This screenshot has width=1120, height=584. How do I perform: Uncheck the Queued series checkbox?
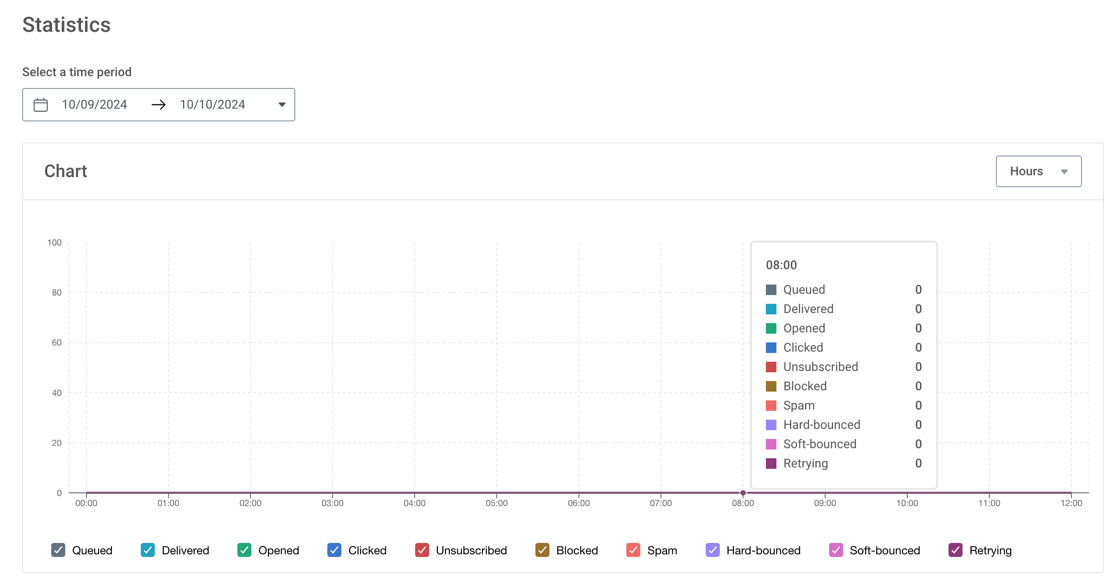pos(58,550)
